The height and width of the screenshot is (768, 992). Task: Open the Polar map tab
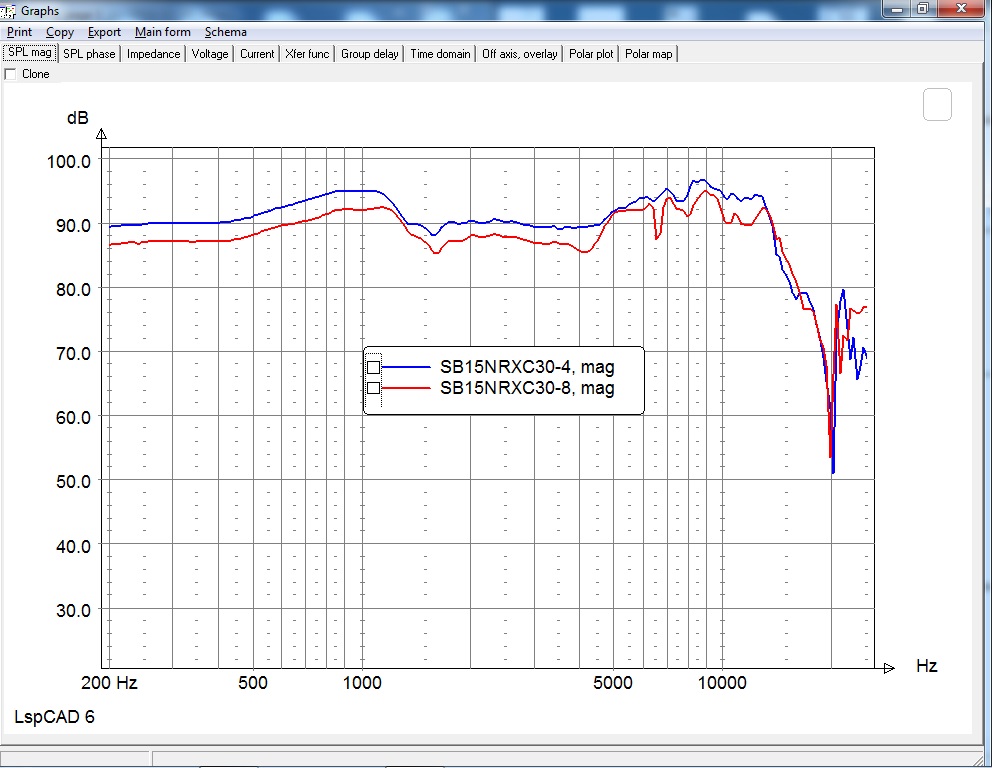pyautogui.click(x=648, y=54)
